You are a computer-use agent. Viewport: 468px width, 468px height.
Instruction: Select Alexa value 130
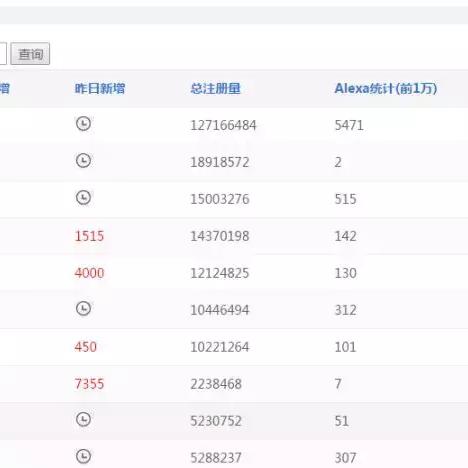pos(345,273)
